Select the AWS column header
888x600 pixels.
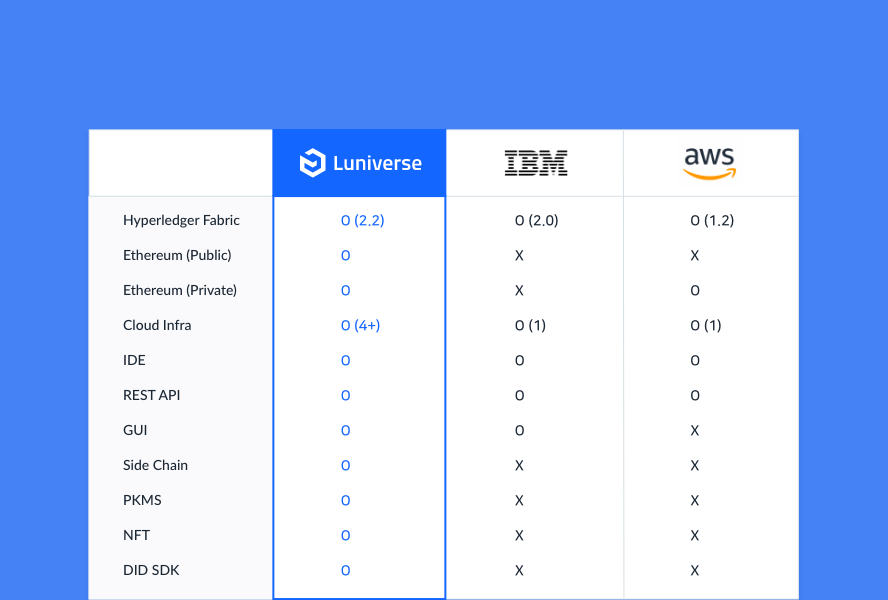coord(711,162)
